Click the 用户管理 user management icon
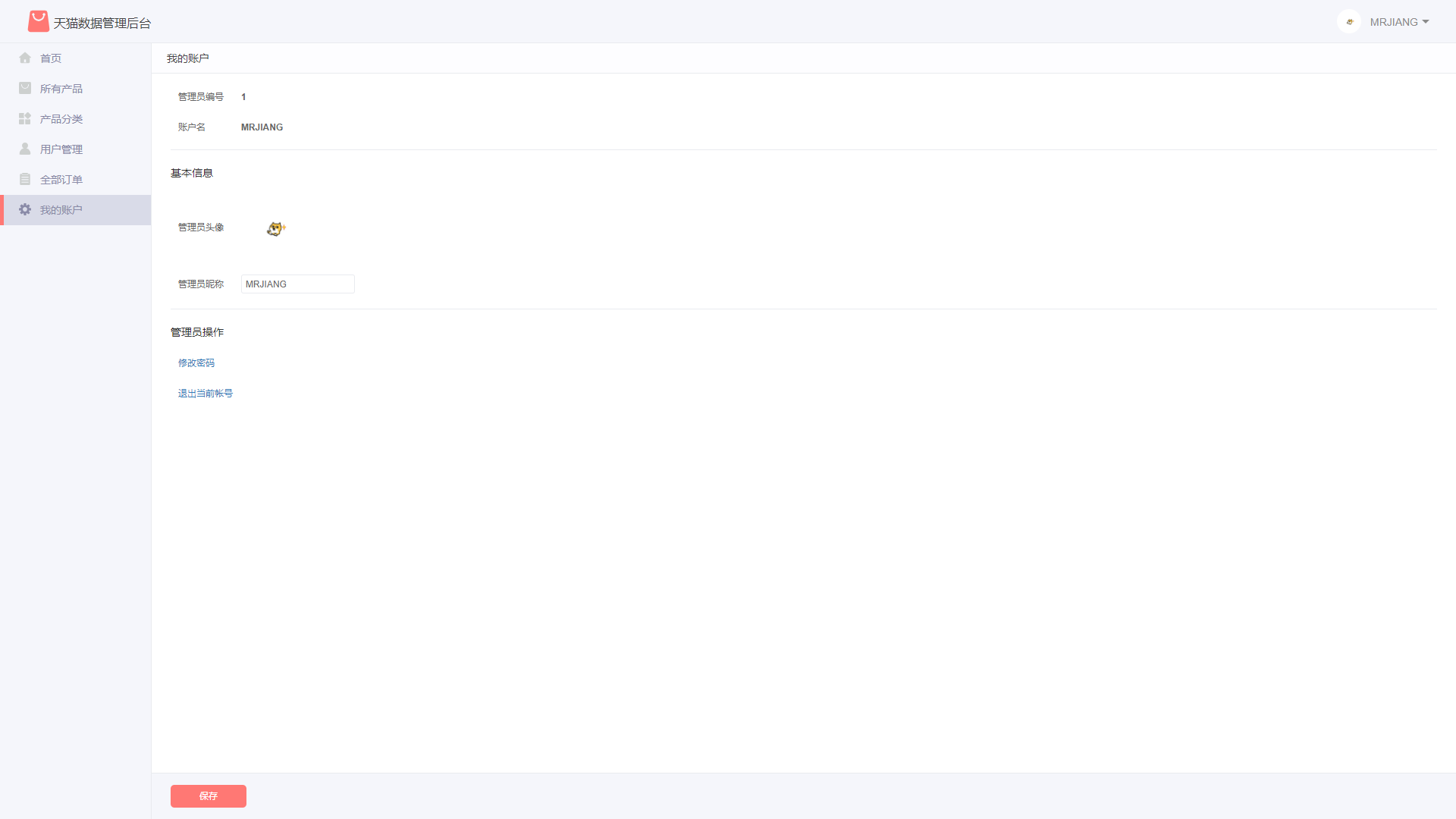 pos(25,148)
